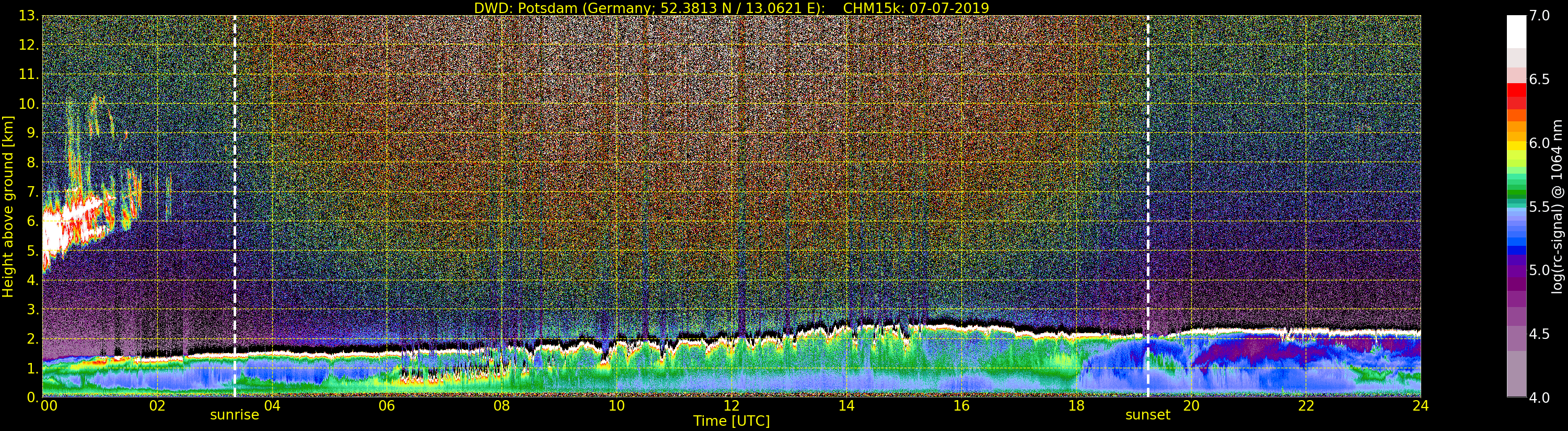Click the "5." height-axis tick label
The image size is (1568, 431).
click(33, 251)
